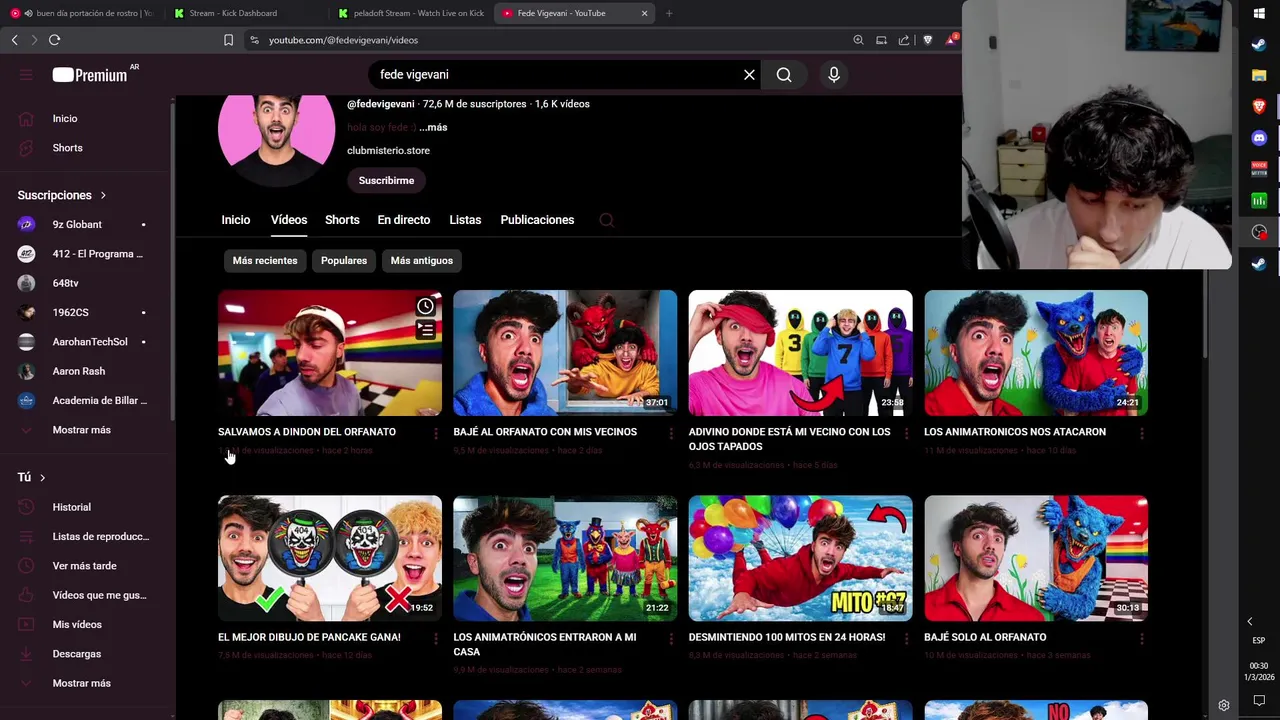1280x720 pixels.
Task: Go back with the browser back arrow
Action: [14, 40]
